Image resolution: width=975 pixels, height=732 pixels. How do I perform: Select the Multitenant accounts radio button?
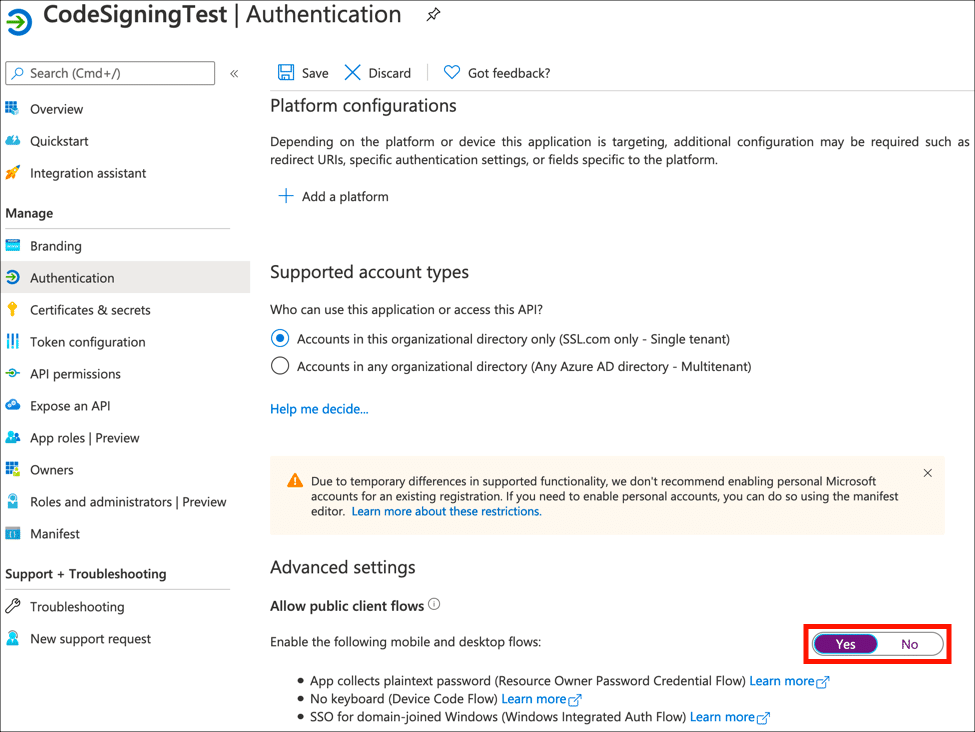pyautogui.click(x=280, y=366)
